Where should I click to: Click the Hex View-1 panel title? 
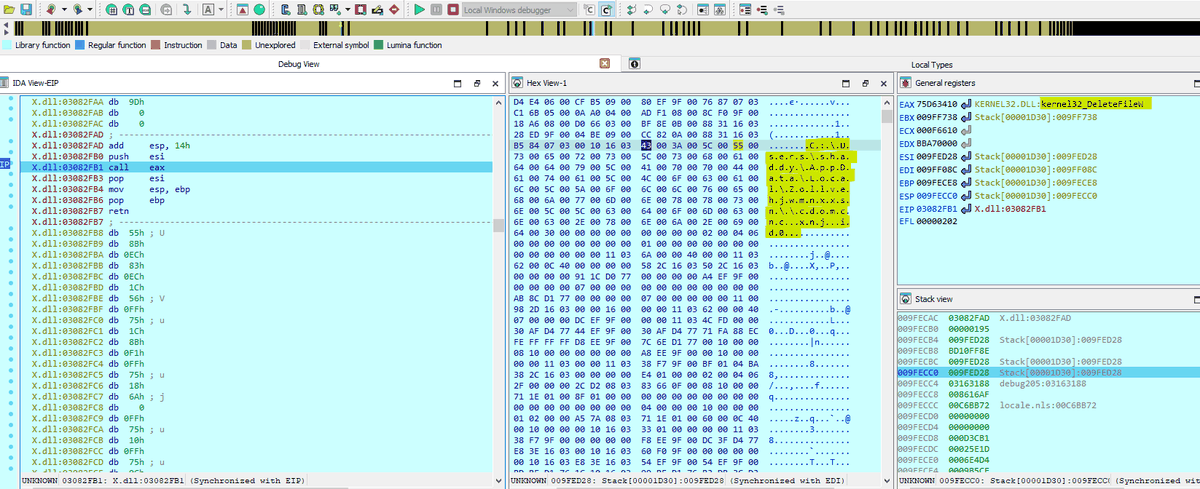[x=547, y=83]
